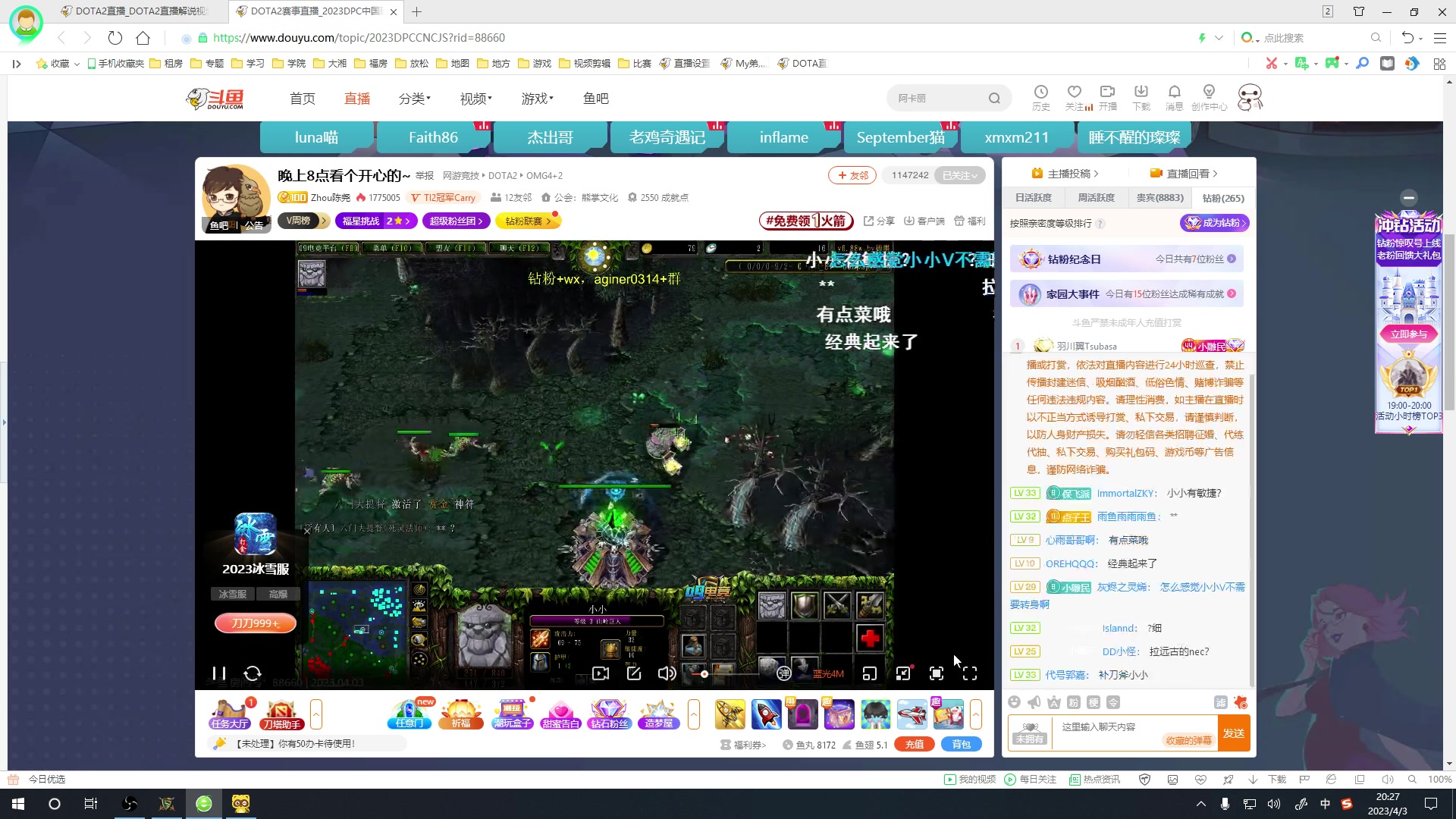This screenshot has width=1456, height=819.
Task: Send the red airplane gift
Action: [x=912, y=714]
